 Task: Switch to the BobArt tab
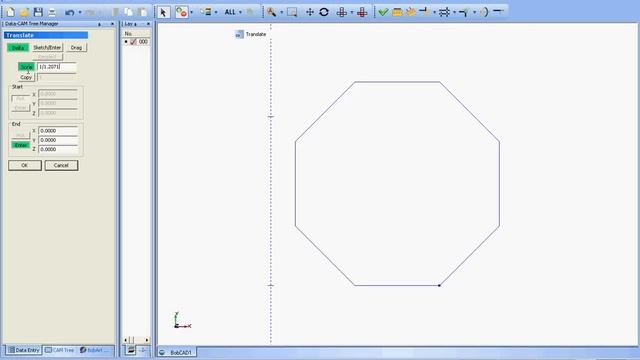[x=95, y=350]
